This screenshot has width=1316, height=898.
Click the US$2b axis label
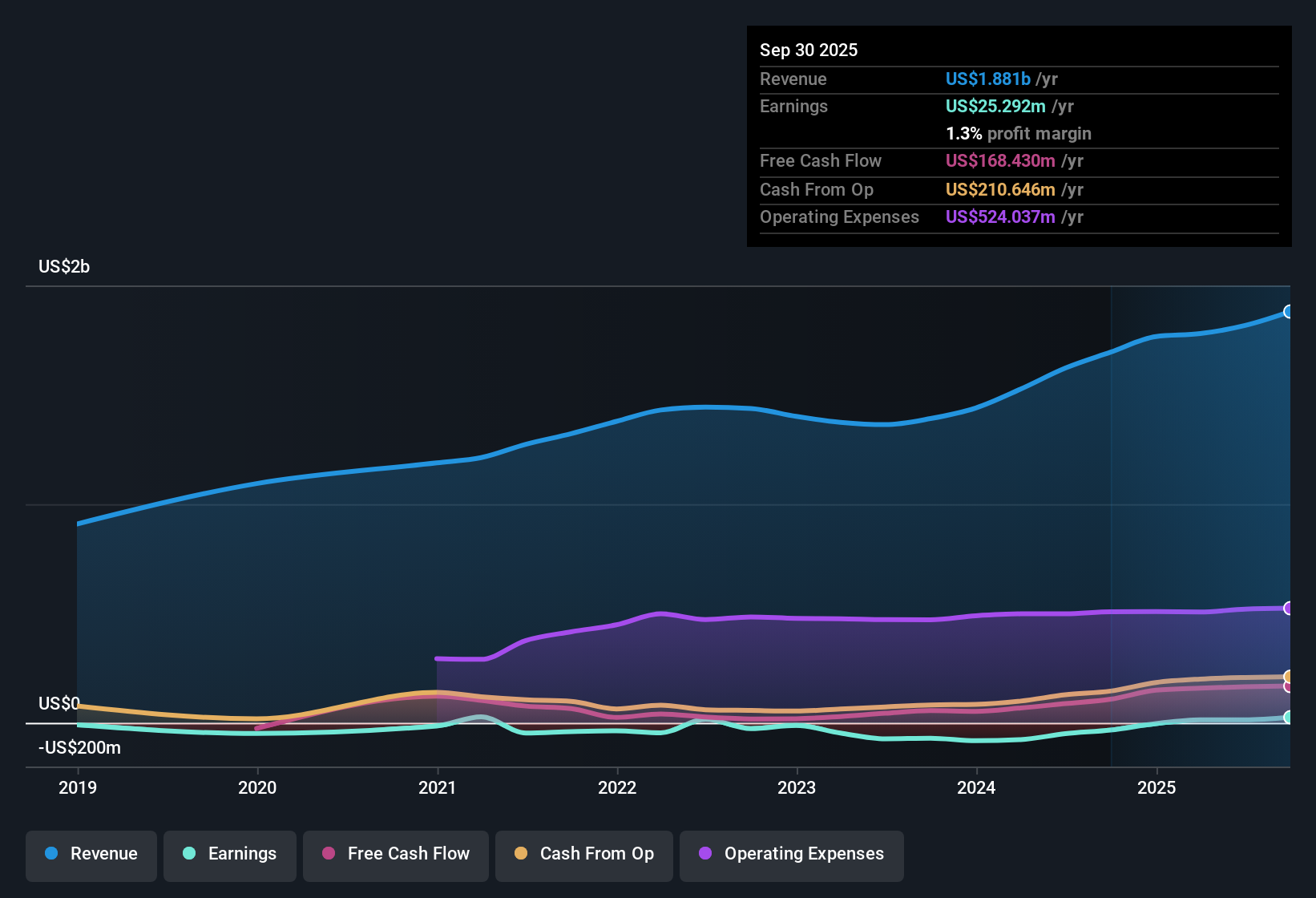pos(64,266)
